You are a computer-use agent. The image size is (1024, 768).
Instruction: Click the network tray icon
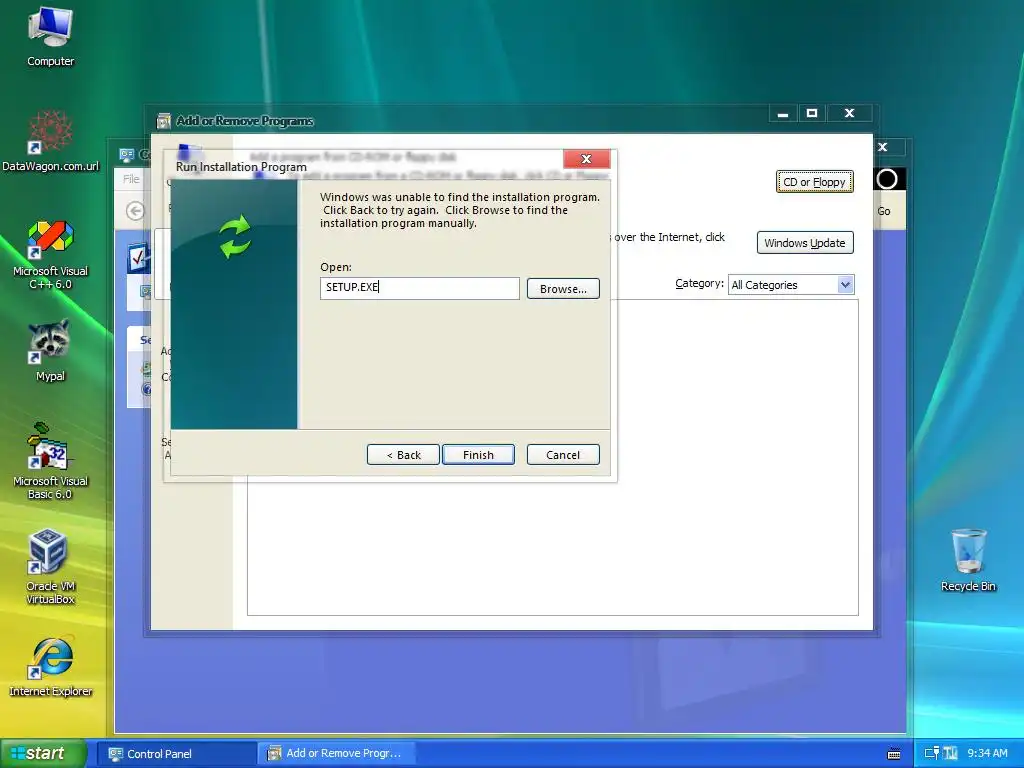(x=931, y=754)
